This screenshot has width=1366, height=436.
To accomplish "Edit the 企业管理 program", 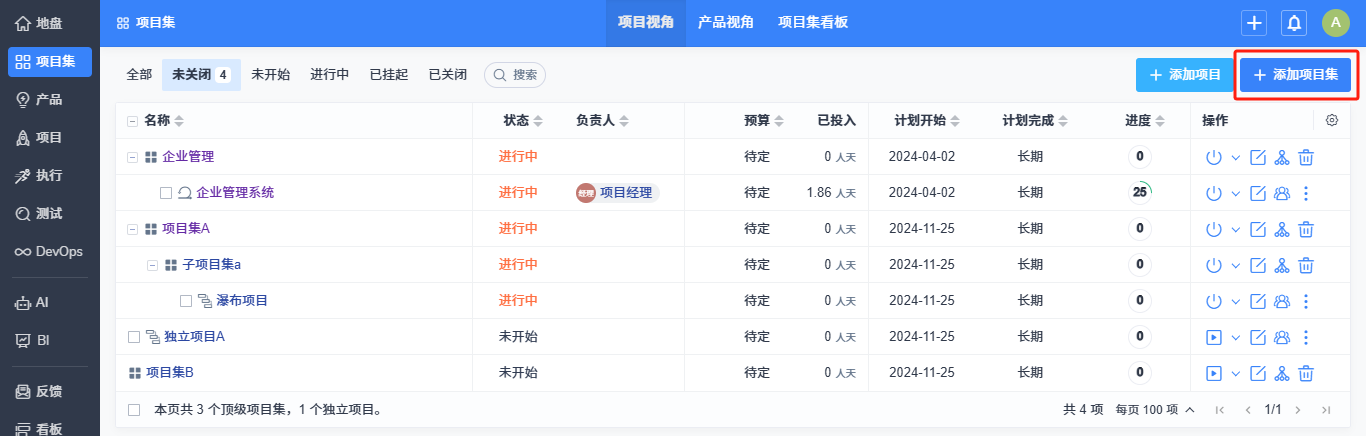I will click(1259, 157).
